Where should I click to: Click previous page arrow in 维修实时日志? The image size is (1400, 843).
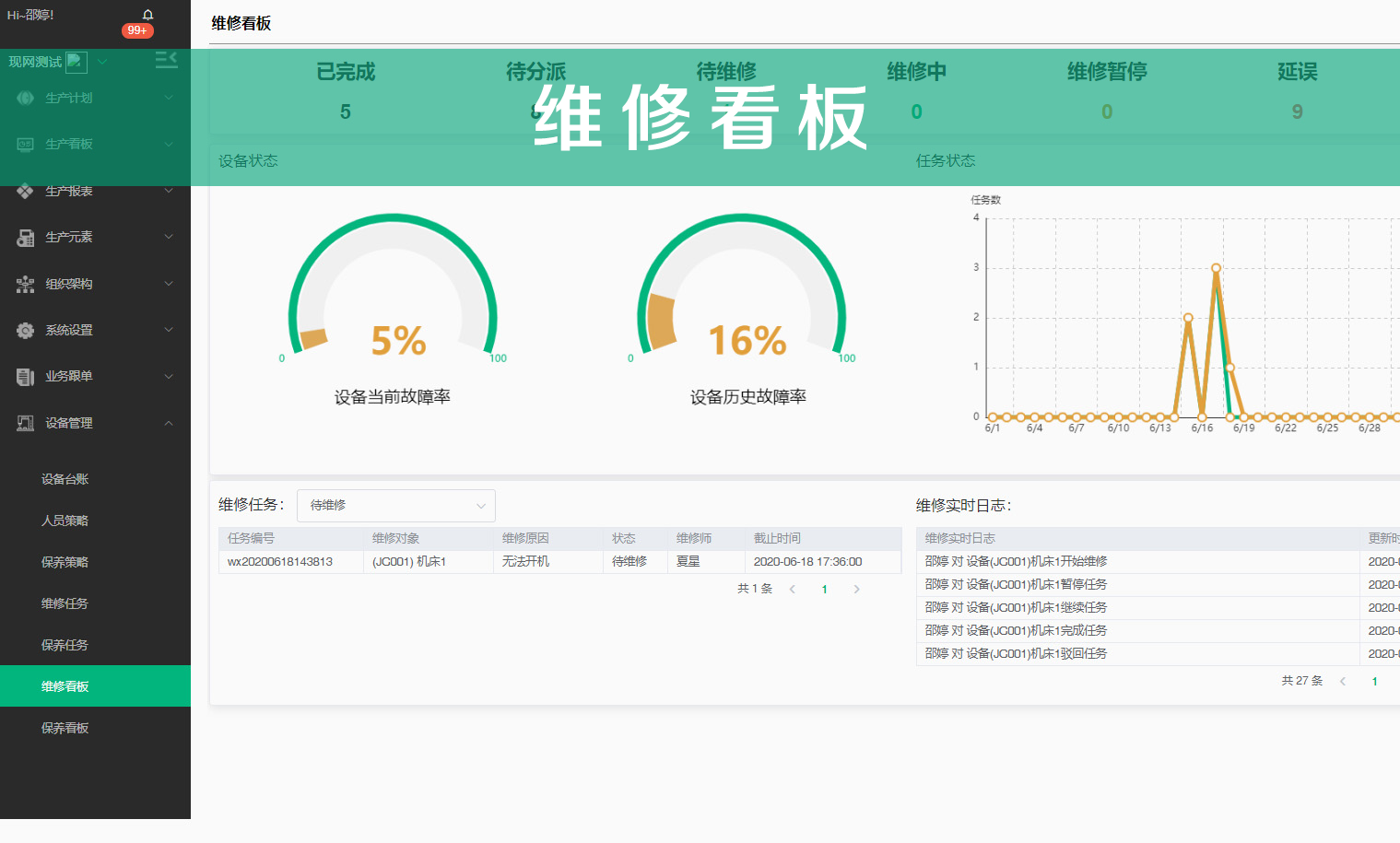click(1343, 682)
